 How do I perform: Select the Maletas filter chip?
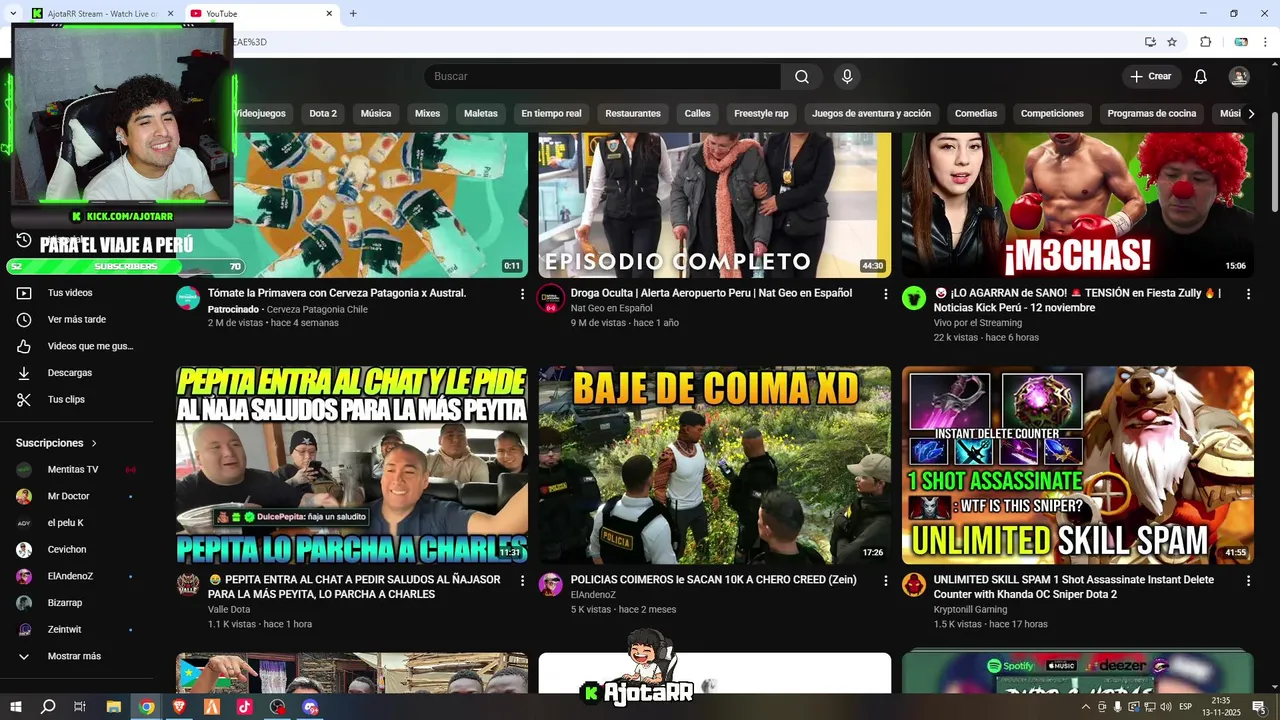[481, 114]
